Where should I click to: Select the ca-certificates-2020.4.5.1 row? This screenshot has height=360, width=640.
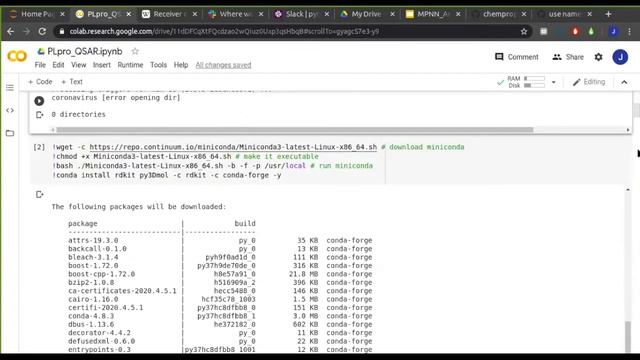[x=220, y=291]
